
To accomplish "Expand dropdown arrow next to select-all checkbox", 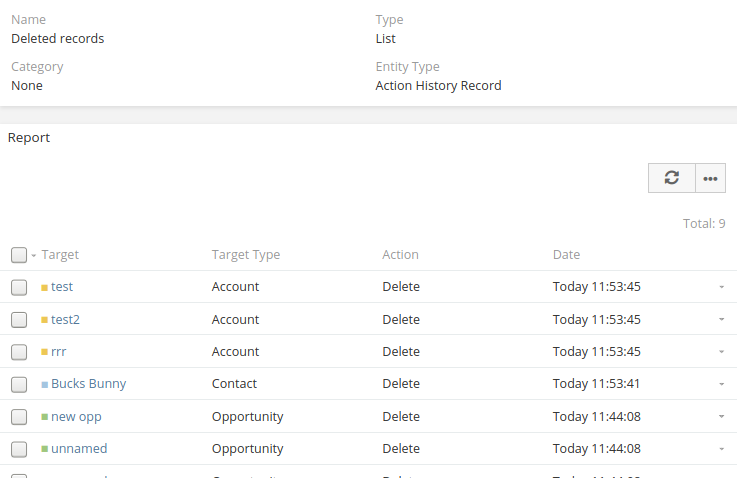I will coord(33,256).
